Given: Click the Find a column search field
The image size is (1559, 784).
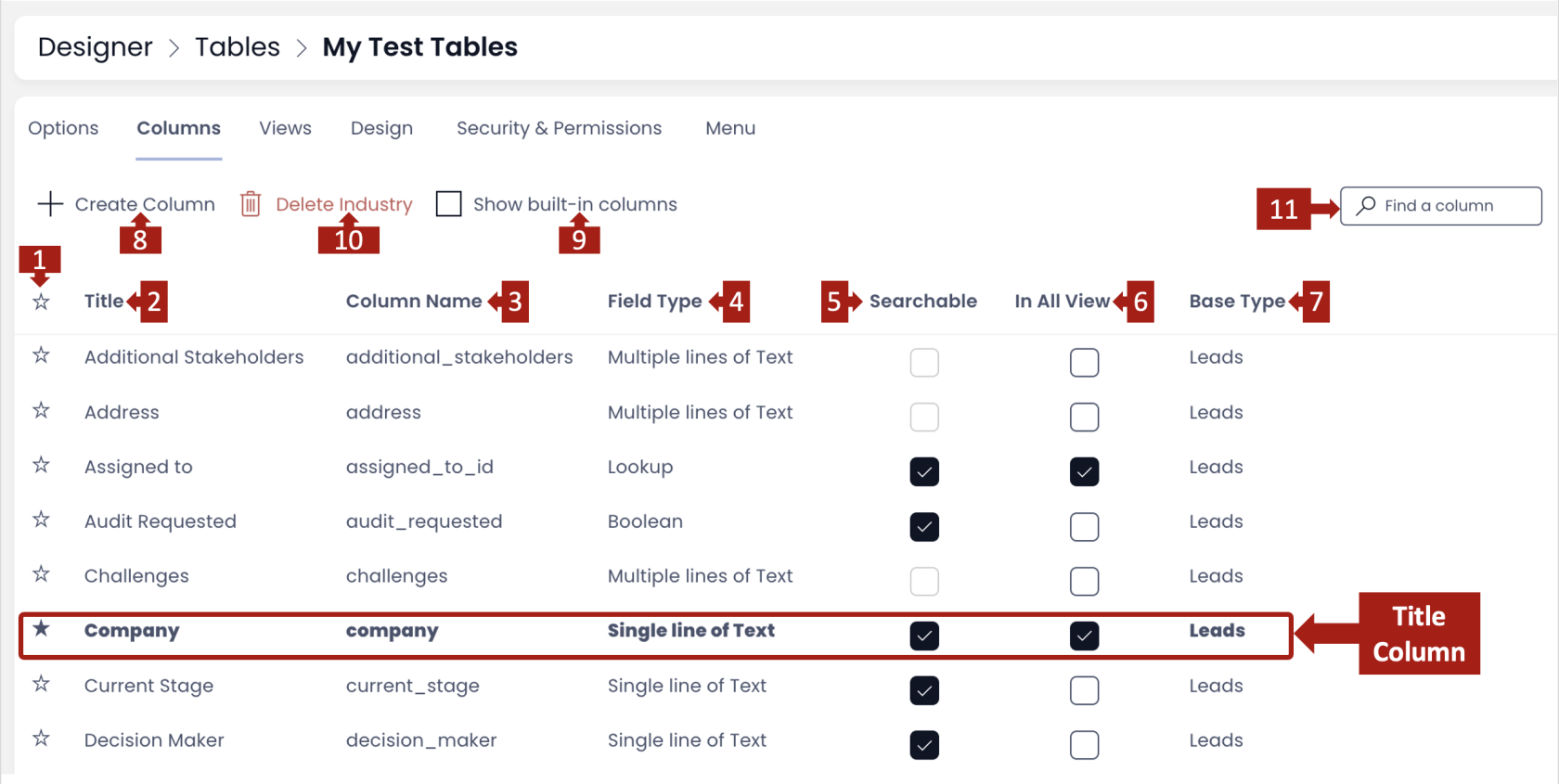Looking at the screenshot, I should pyautogui.click(x=1440, y=205).
